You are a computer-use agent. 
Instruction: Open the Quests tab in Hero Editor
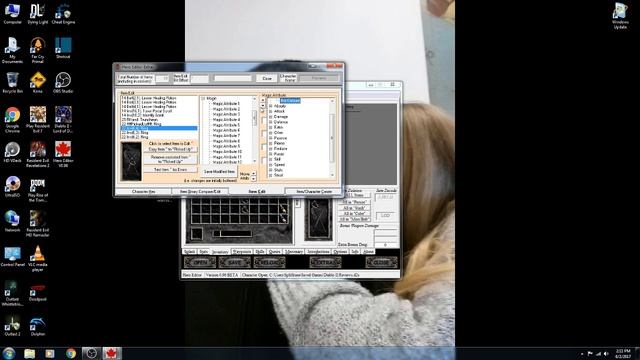(275, 252)
